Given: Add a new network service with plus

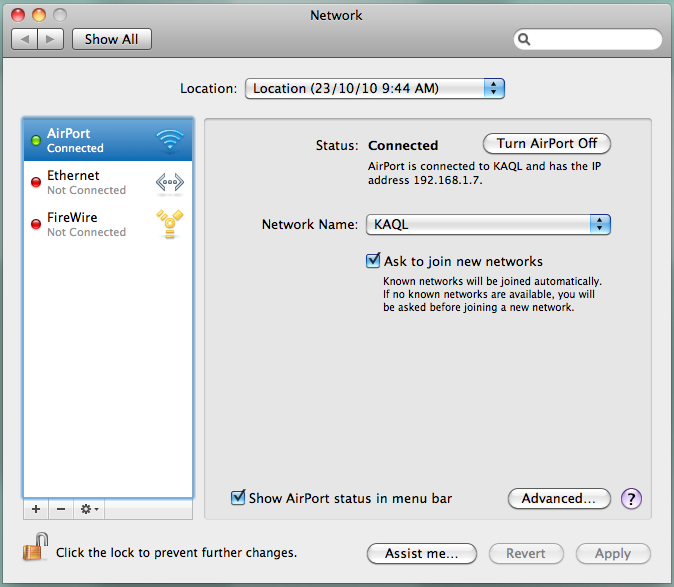Looking at the screenshot, I should 36,509.
